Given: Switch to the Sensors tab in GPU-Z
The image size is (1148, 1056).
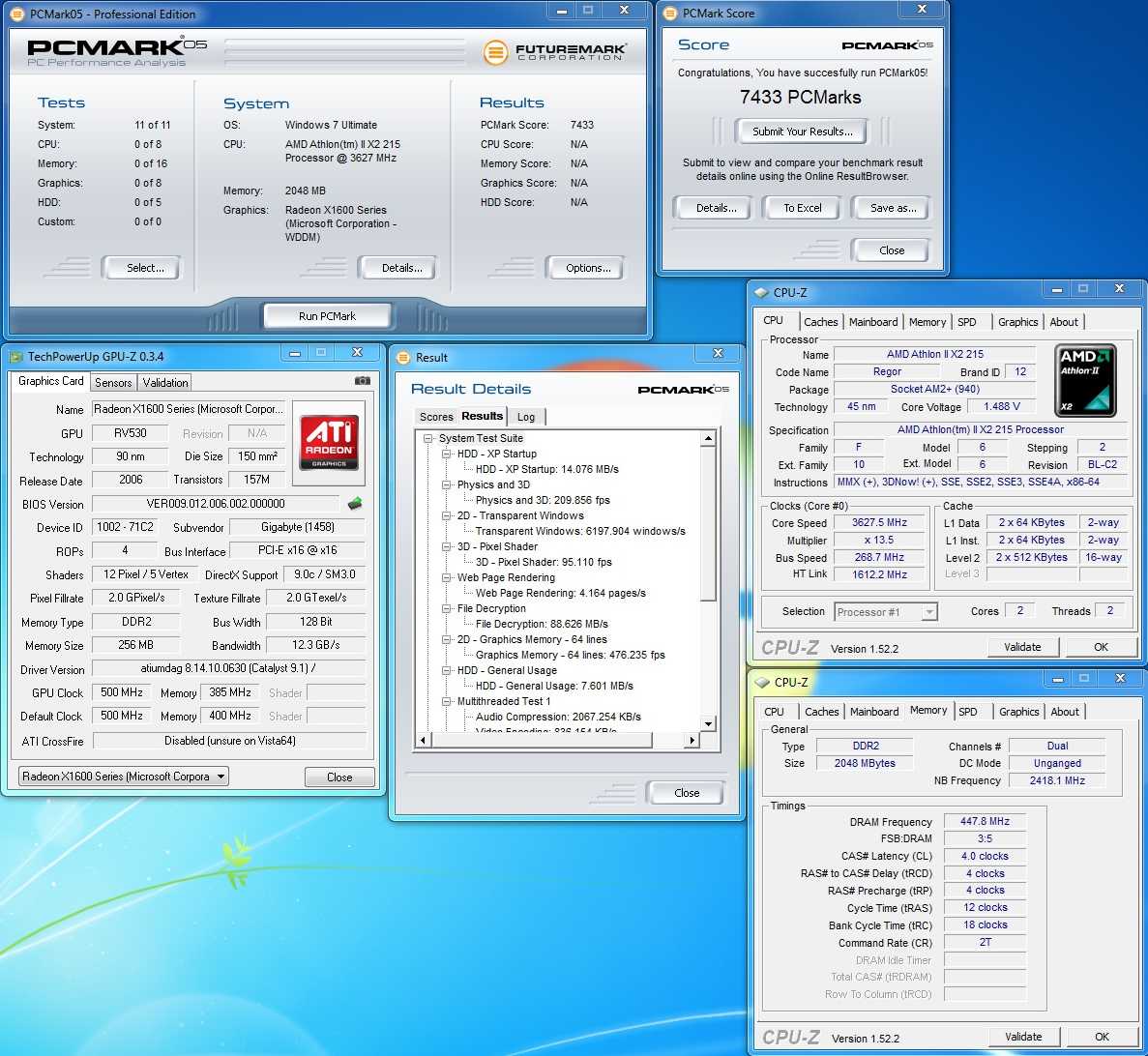Looking at the screenshot, I should coord(113,383).
